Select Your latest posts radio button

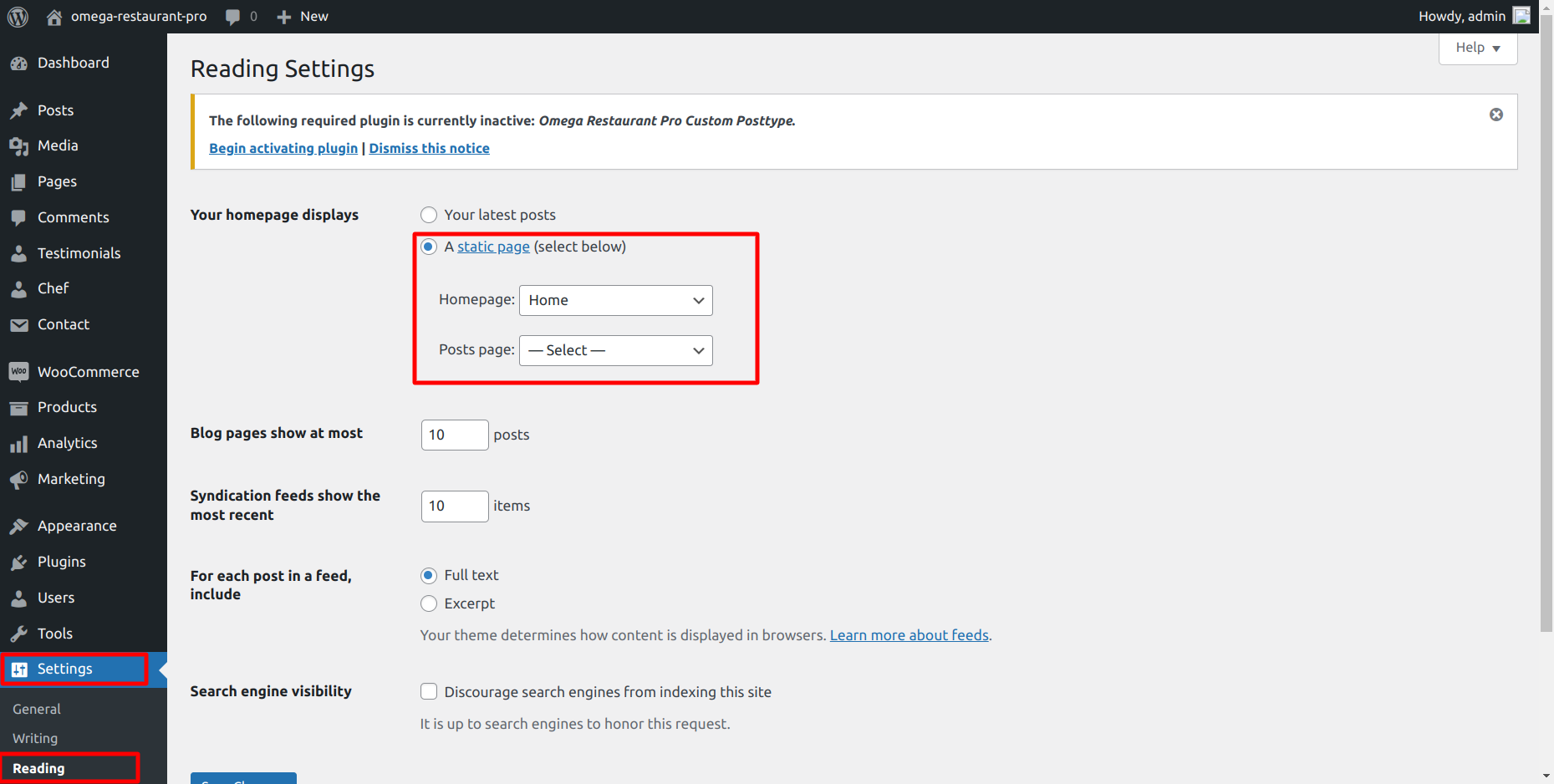(x=429, y=215)
